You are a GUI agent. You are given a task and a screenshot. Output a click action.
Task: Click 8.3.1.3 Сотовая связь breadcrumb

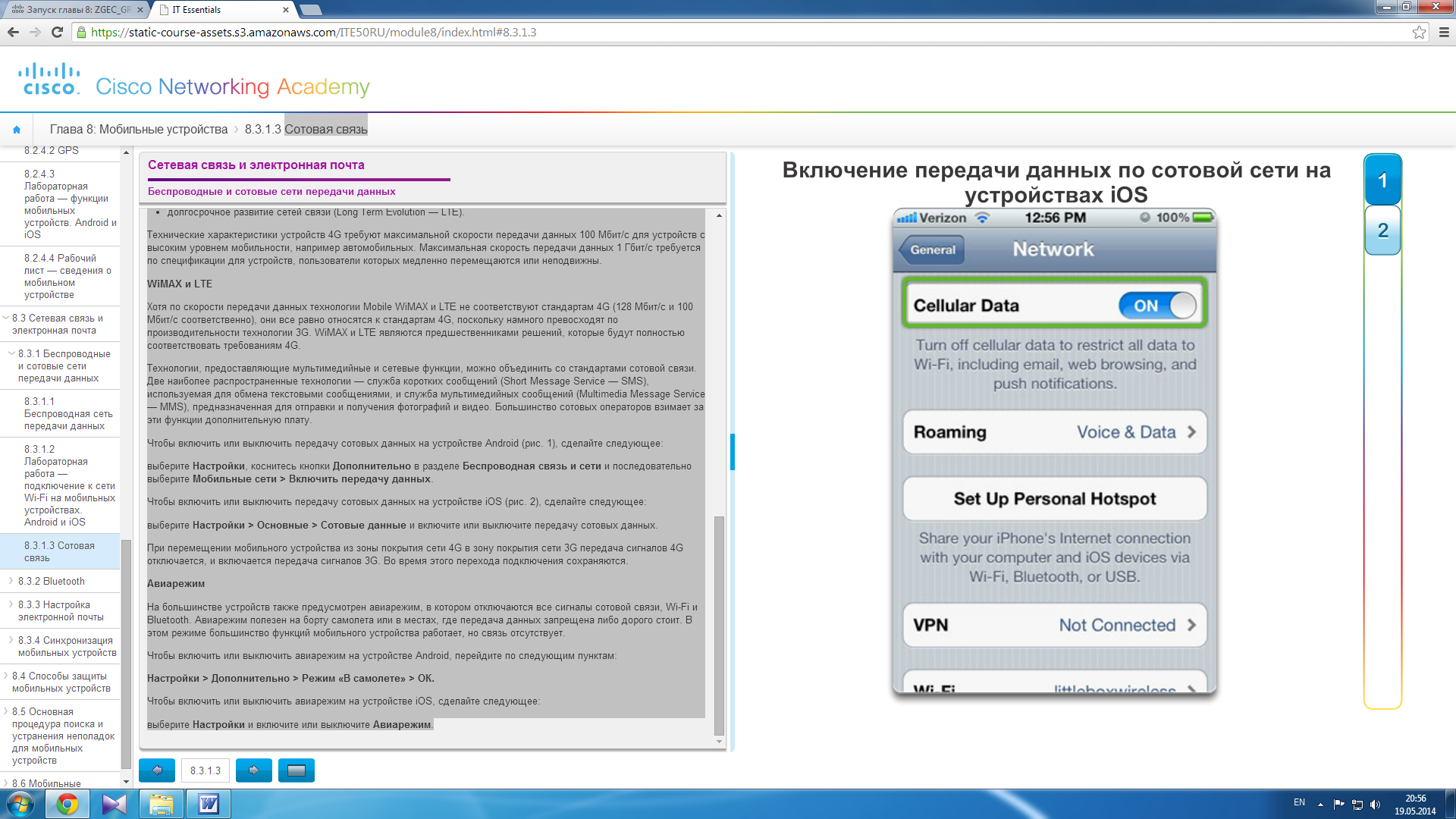[306, 130]
